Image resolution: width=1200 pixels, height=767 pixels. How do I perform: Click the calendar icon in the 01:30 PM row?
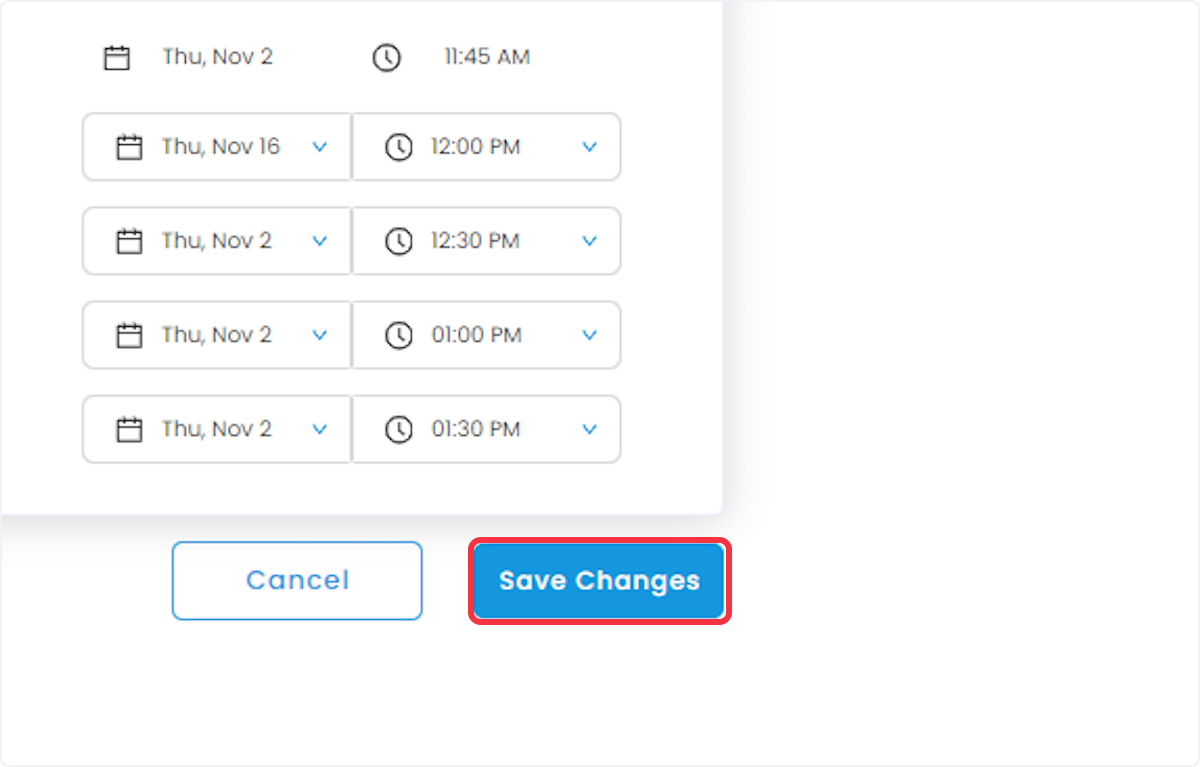click(x=130, y=430)
